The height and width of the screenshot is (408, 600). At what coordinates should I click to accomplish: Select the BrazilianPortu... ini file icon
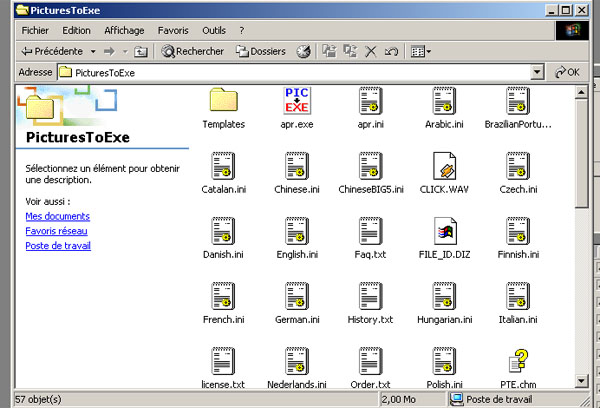518,101
